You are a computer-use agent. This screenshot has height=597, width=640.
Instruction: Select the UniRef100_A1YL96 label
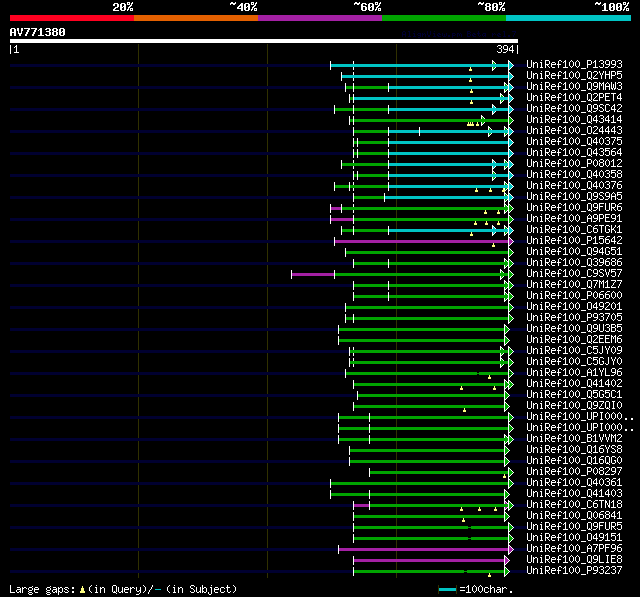(574, 373)
